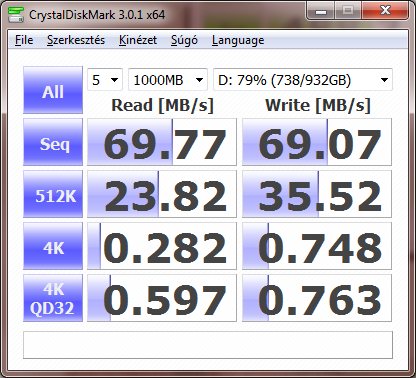Open the Kinézet menu
The image size is (416, 378).
tap(138, 40)
